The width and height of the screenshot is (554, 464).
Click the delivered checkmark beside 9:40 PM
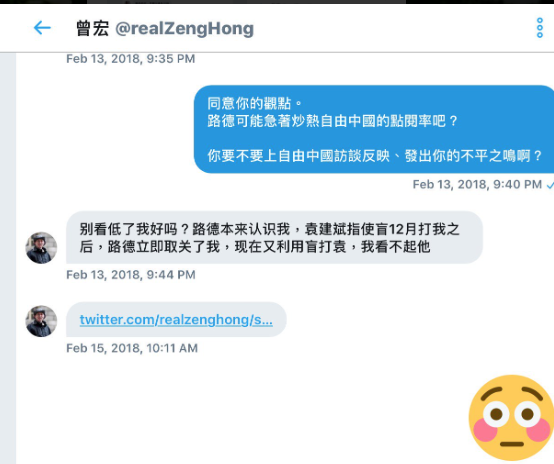click(x=550, y=184)
